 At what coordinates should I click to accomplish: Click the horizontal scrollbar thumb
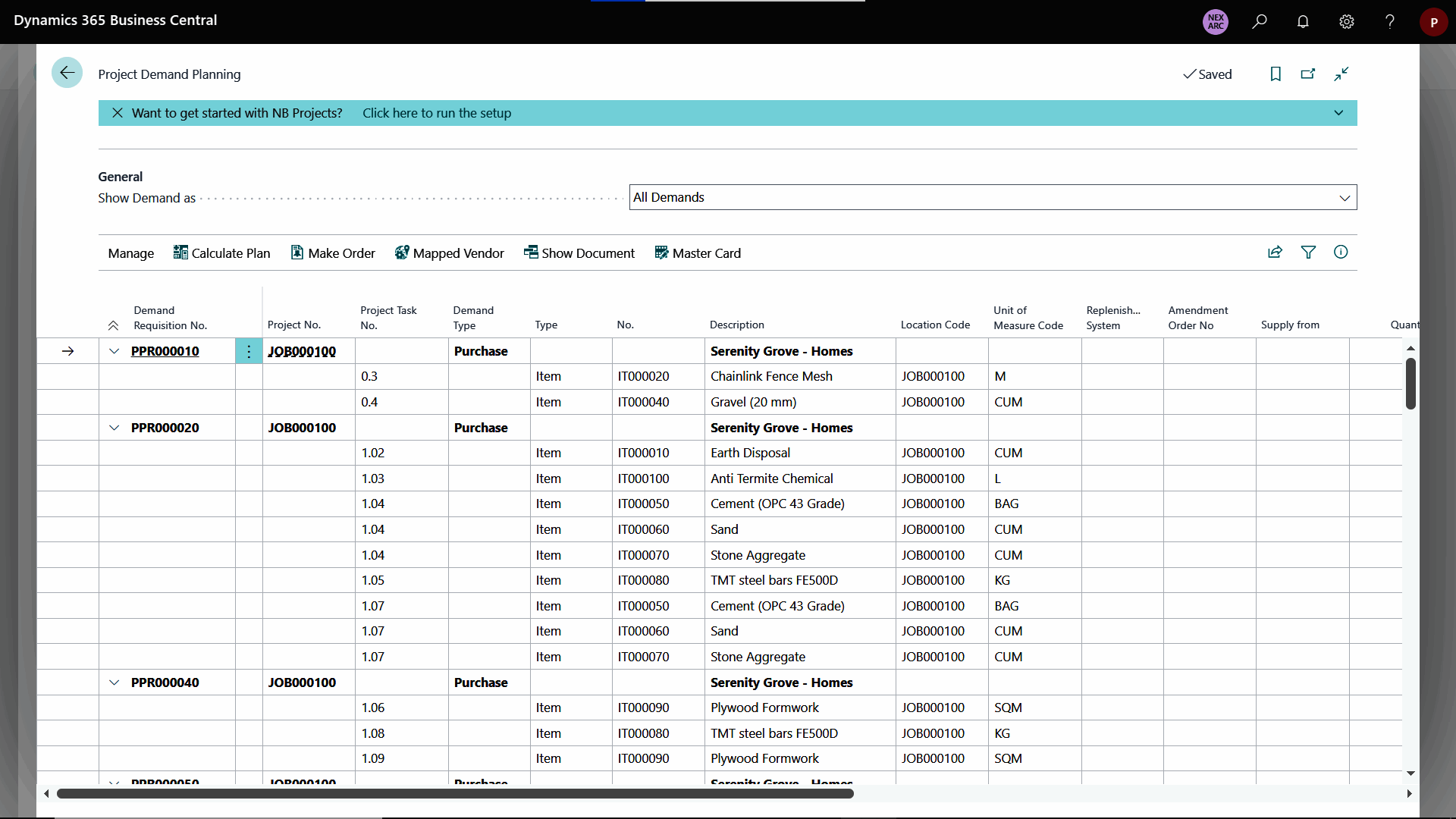point(455,794)
